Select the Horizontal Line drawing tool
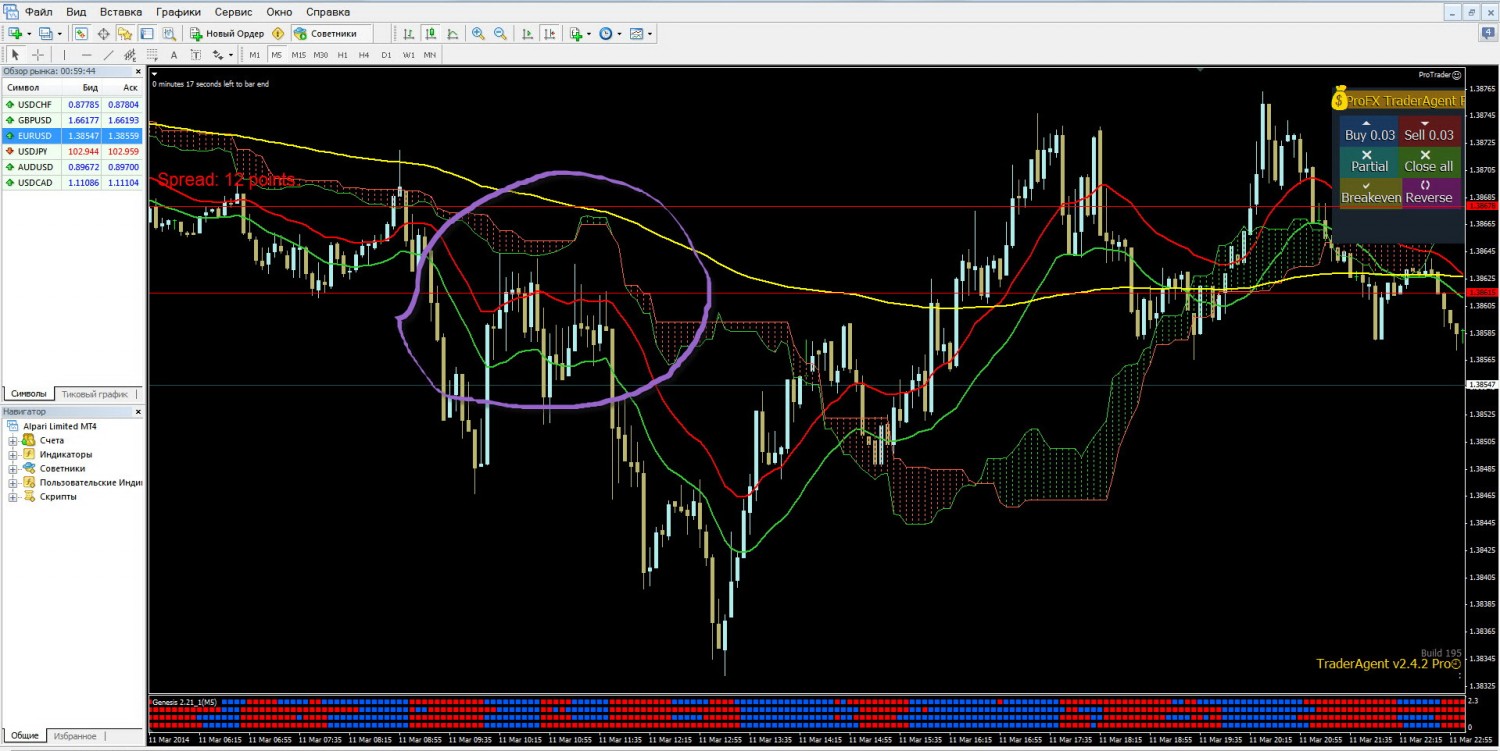 pos(86,54)
